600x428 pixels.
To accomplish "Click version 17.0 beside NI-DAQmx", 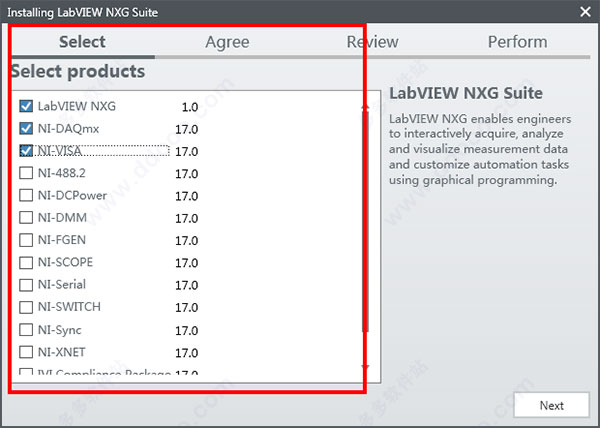I will (187, 129).
